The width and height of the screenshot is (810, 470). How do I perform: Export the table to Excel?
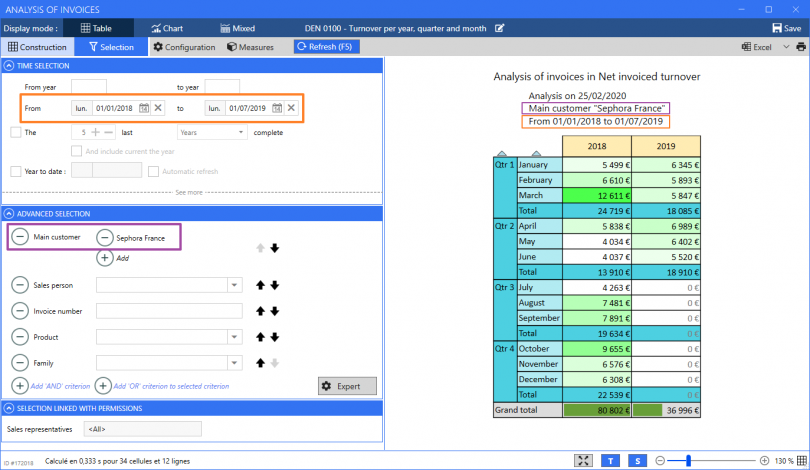[757, 47]
